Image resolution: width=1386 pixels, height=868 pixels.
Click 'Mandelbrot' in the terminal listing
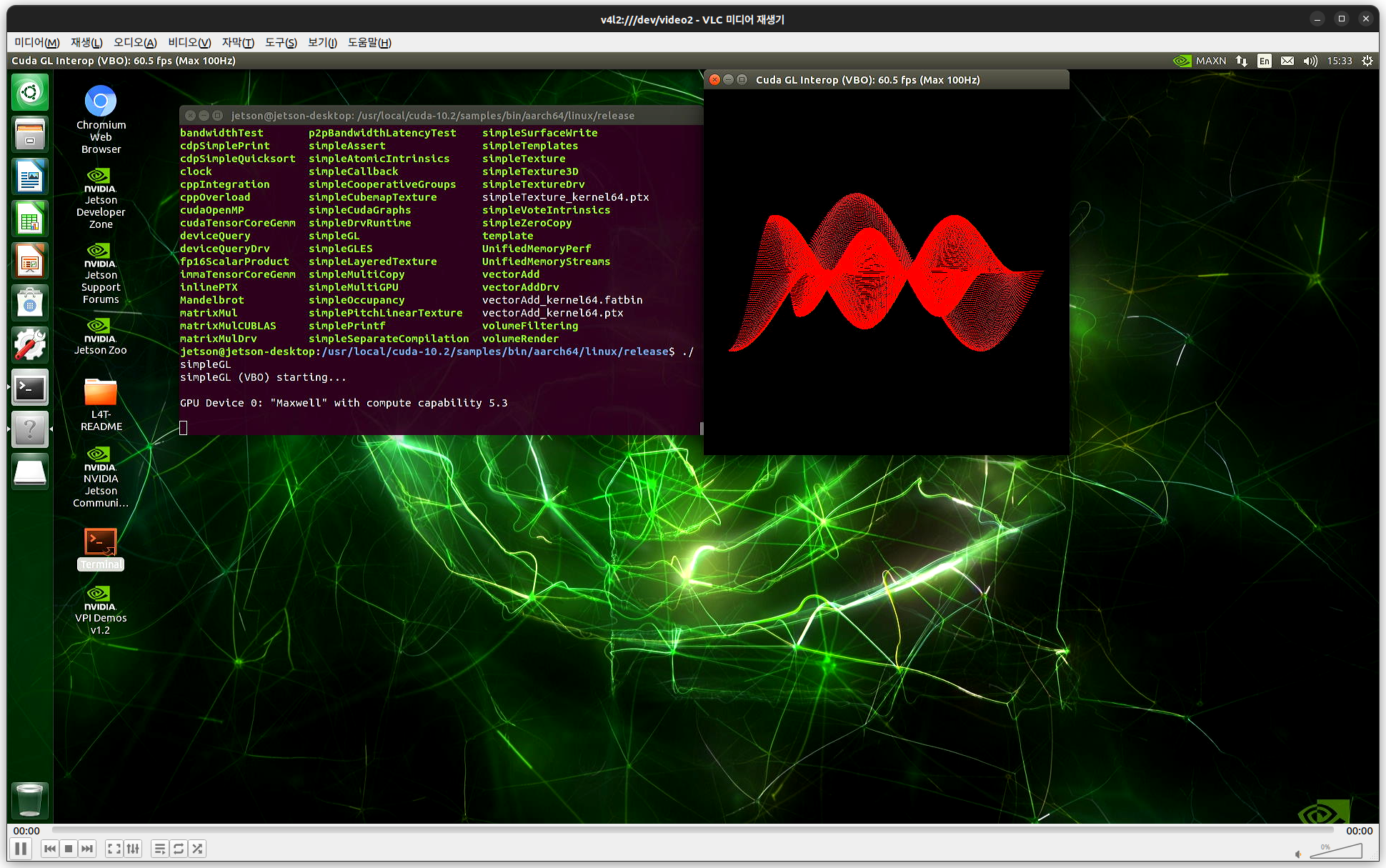212,300
